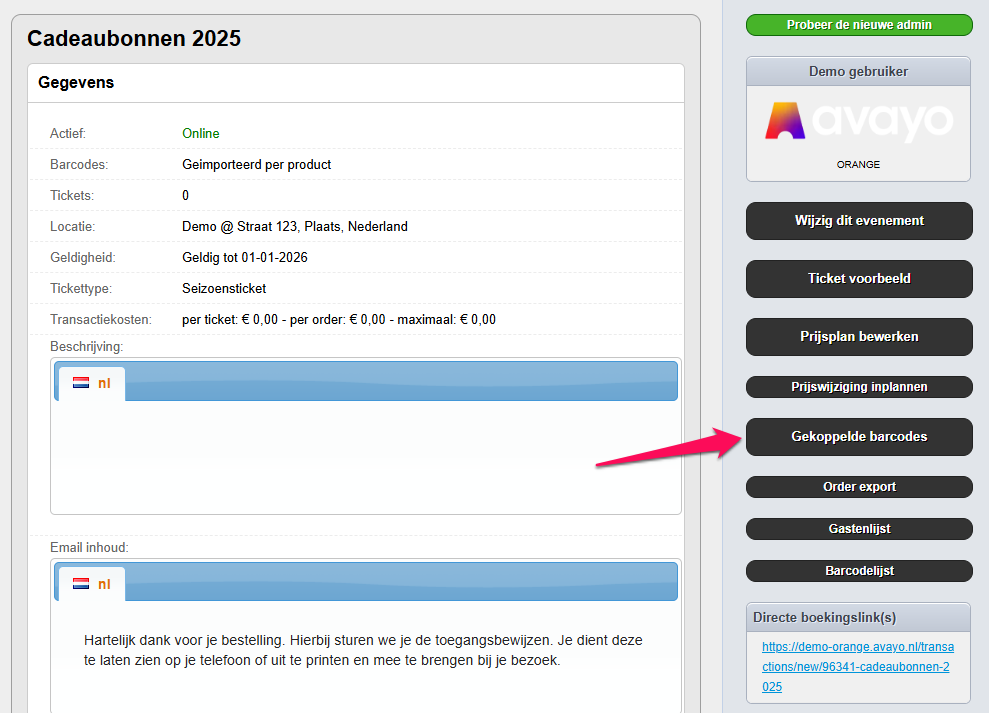Viewport: 989px width, 713px height.
Task: Open Wijzig dit evenement
Action: pos(859,221)
